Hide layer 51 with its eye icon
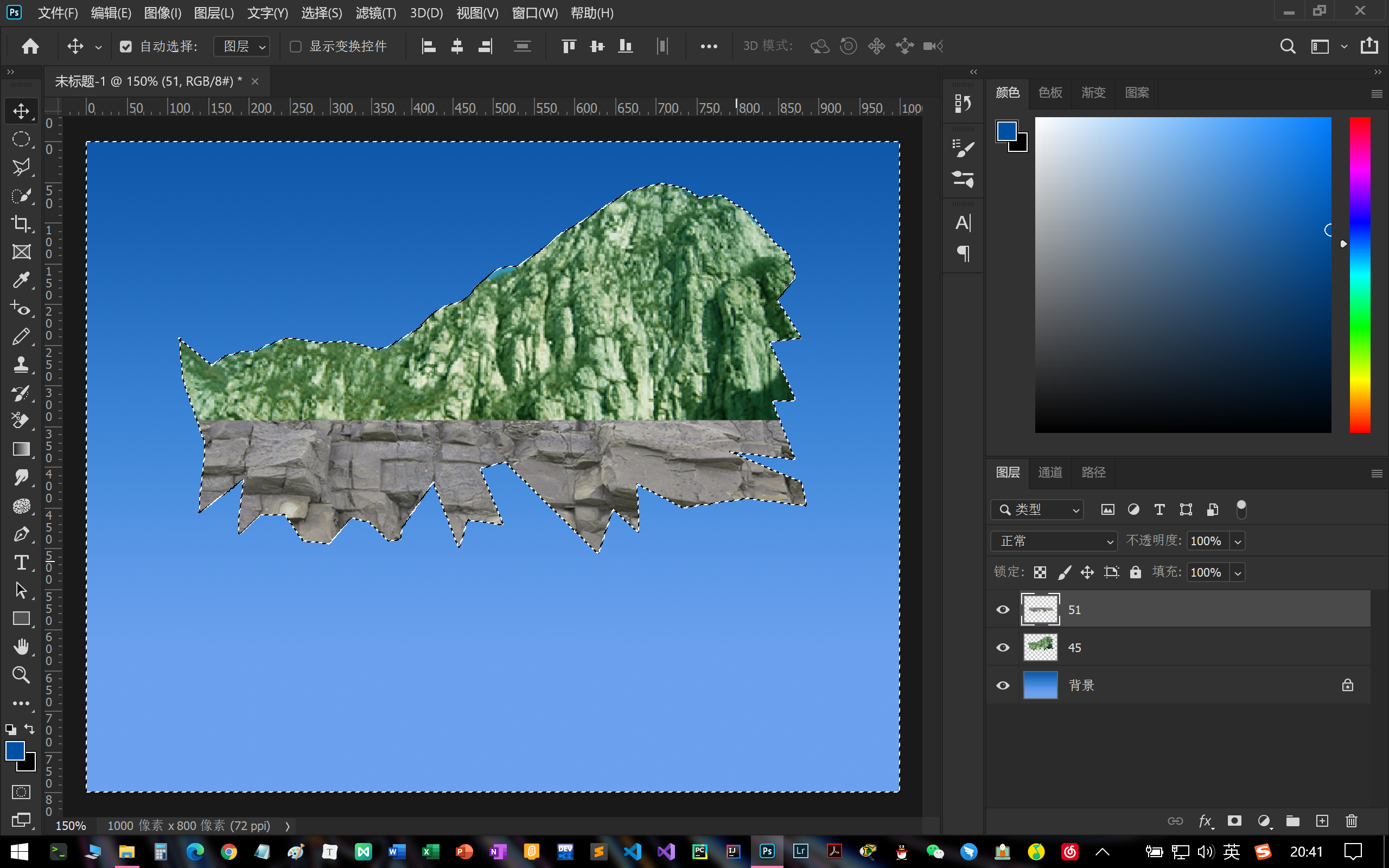 [1003, 610]
